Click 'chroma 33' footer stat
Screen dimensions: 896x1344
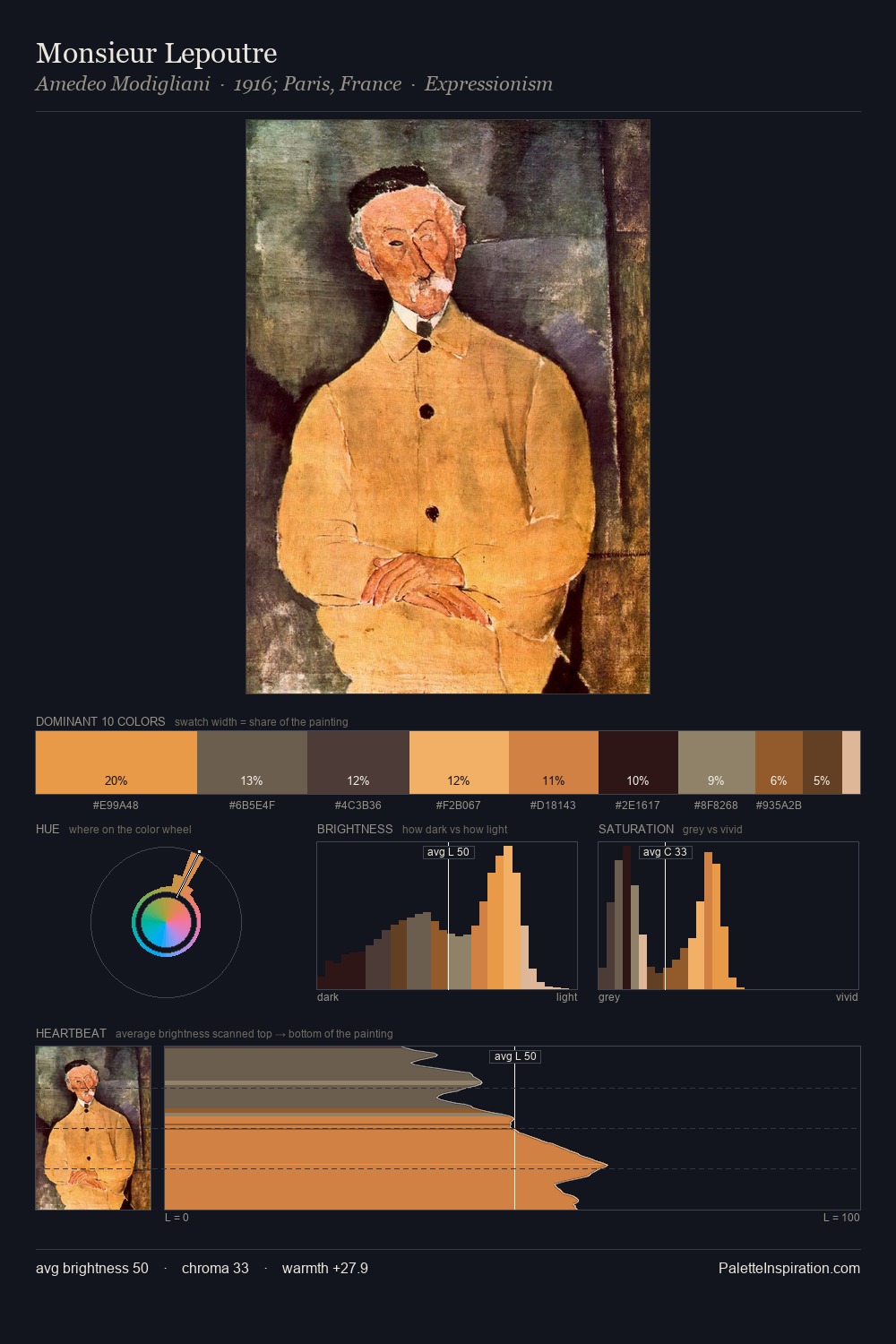[215, 1268]
